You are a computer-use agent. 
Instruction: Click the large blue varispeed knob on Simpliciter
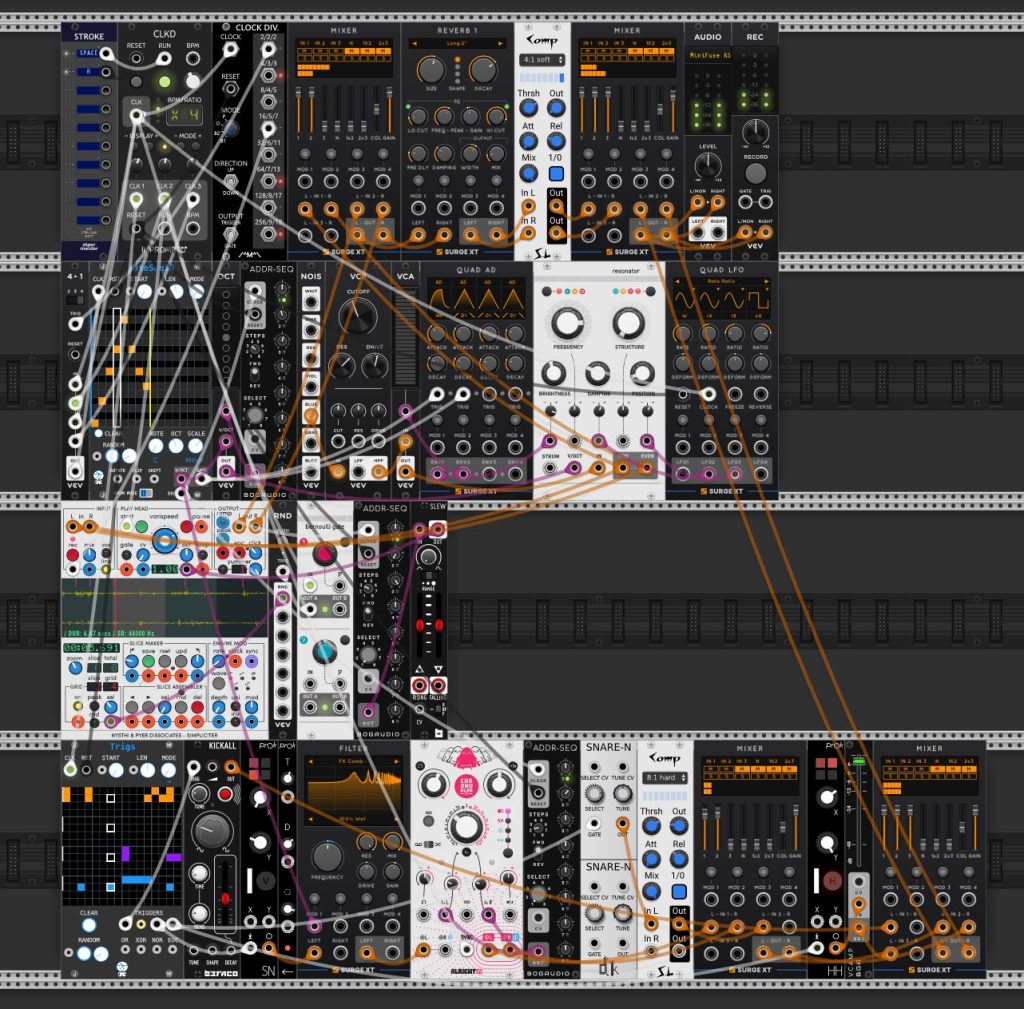pyautogui.click(x=164, y=540)
